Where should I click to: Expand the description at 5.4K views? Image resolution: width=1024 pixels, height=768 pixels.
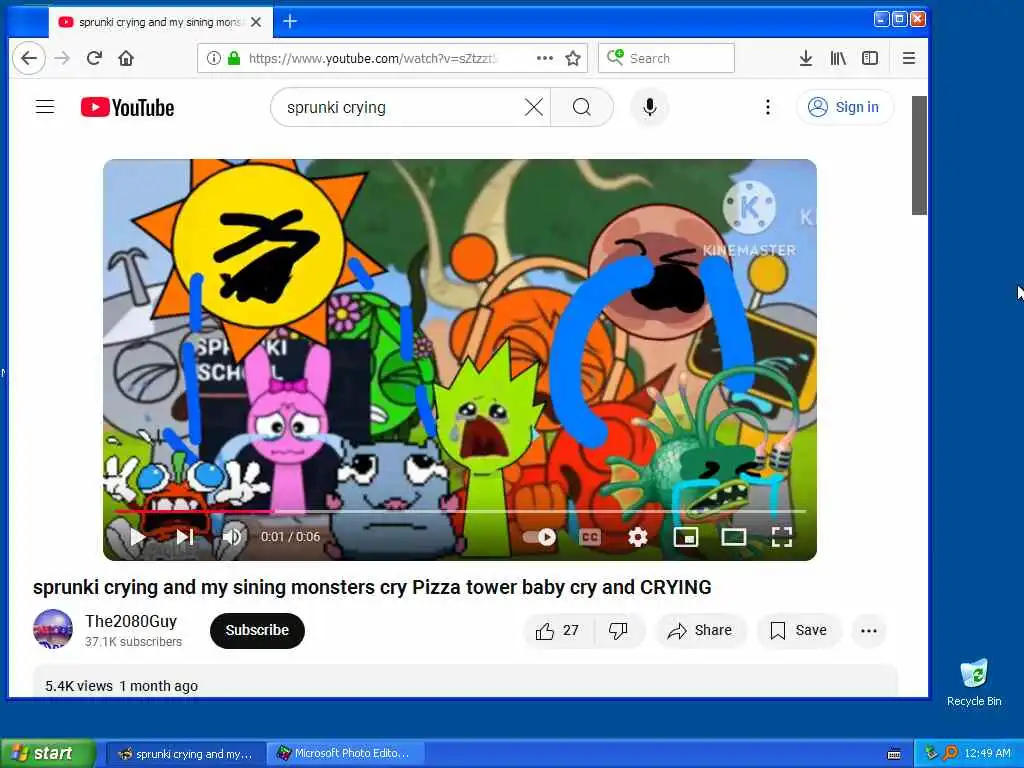click(465, 682)
